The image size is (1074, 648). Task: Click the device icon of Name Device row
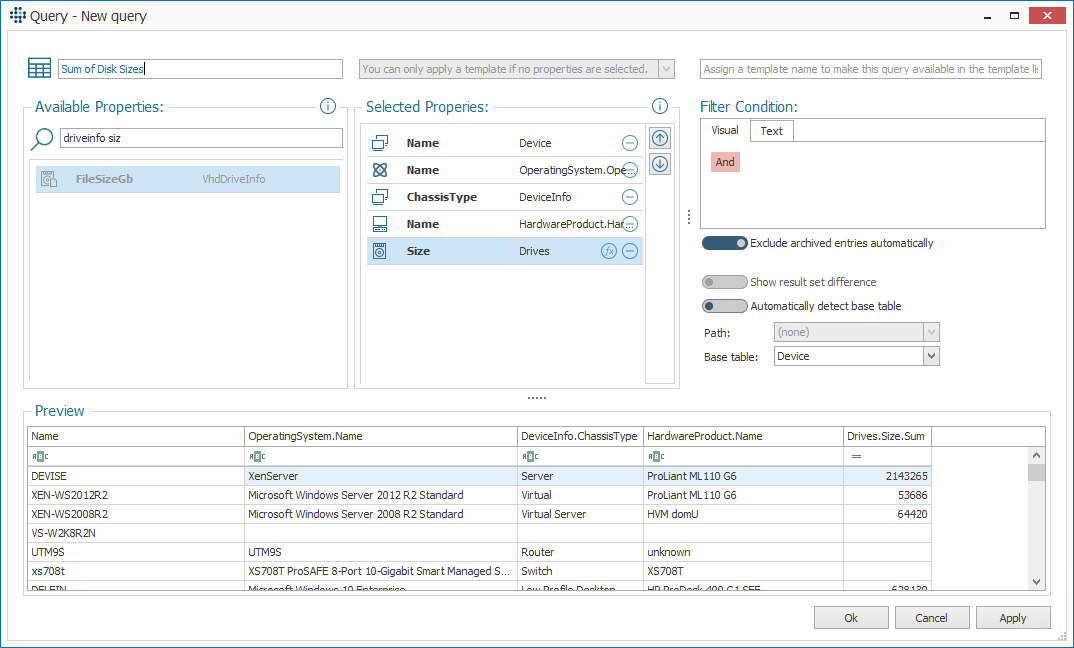[380, 143]
